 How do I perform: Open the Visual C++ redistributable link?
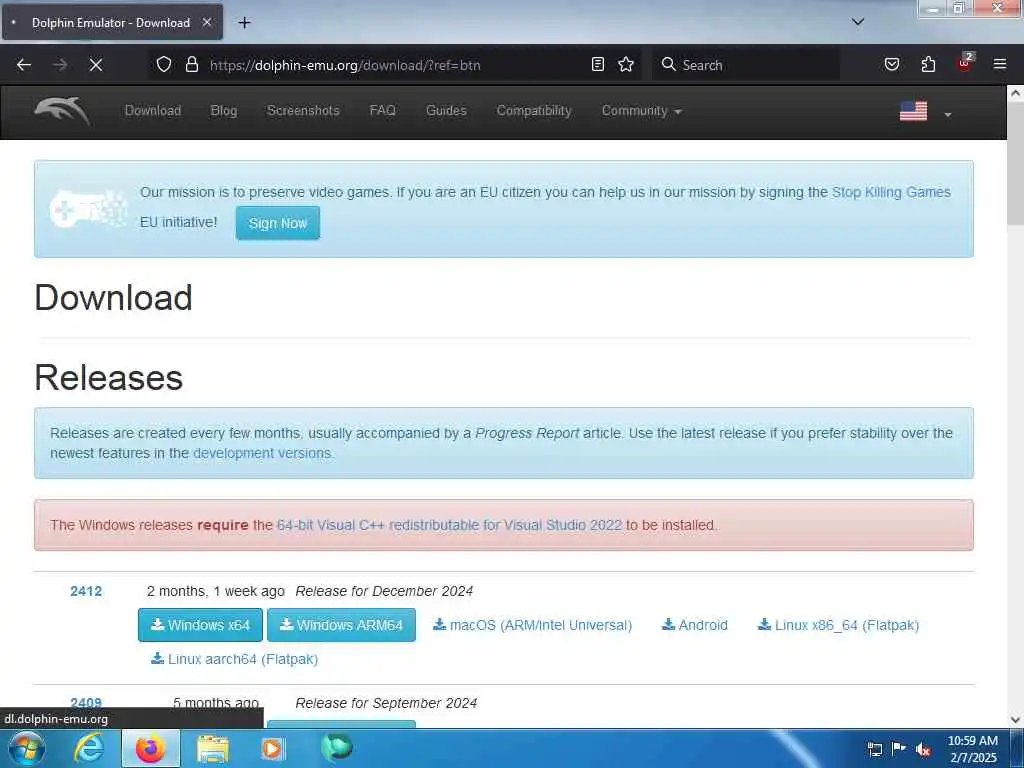449,525
